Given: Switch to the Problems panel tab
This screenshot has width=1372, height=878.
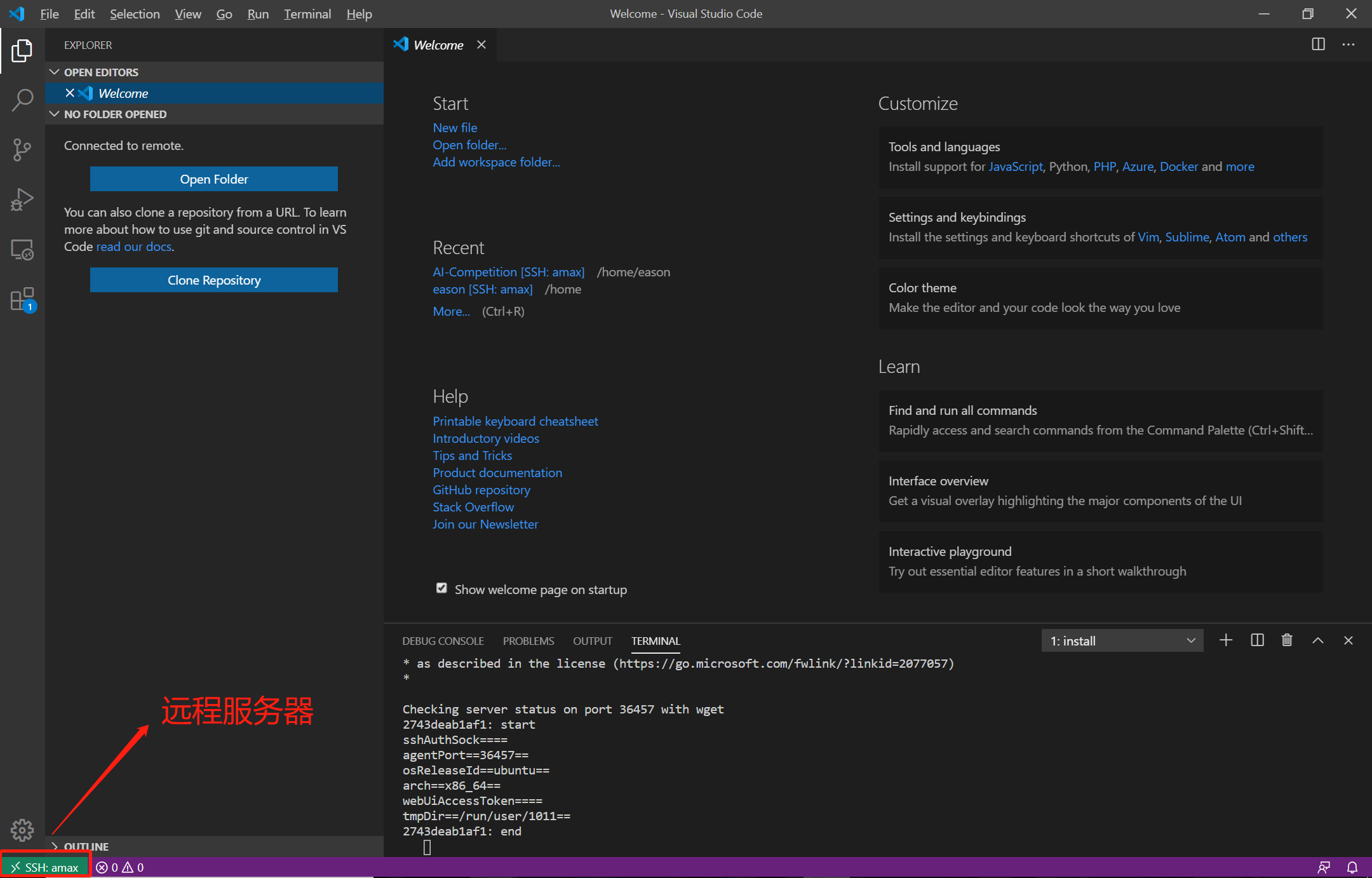Looking at the screenshot, I should point(528,641).
